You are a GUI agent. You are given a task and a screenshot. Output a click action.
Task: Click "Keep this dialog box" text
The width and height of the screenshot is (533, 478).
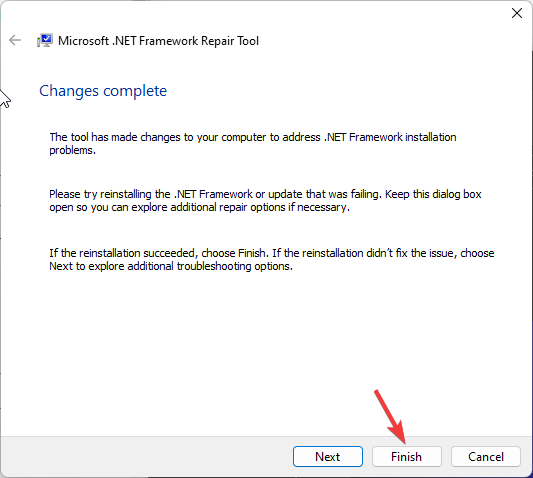point(433,194)
